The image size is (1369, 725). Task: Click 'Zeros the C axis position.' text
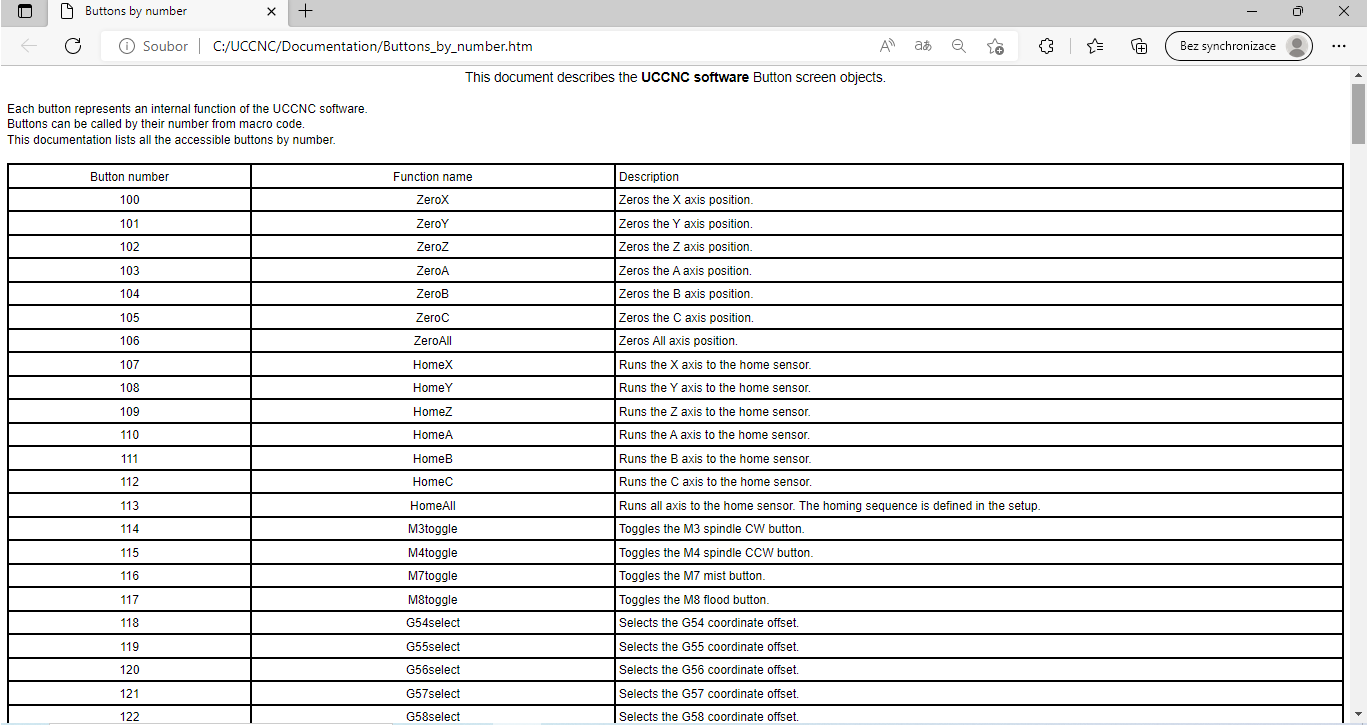(x=687, y=318)
